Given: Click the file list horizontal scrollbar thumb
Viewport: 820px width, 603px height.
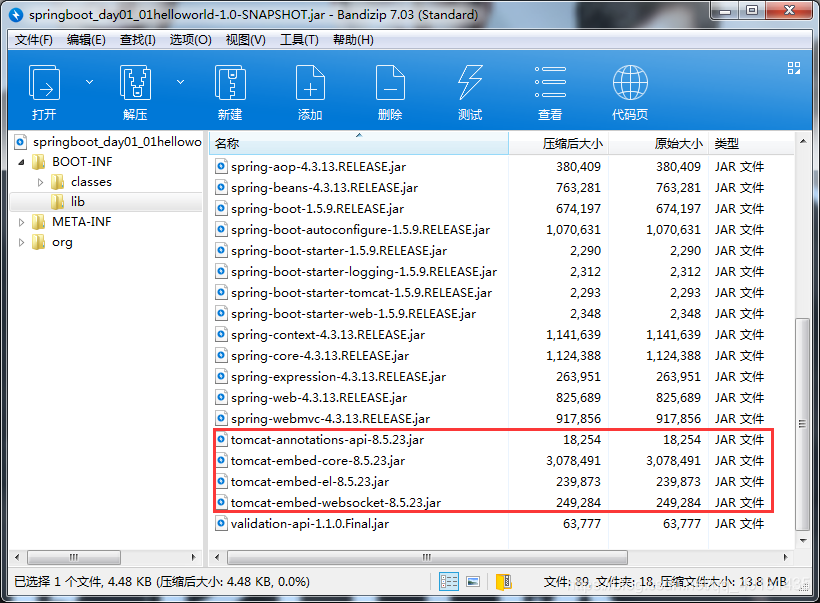Looking at the screenshot, I should pyautogui.click(x=427, y=558).
